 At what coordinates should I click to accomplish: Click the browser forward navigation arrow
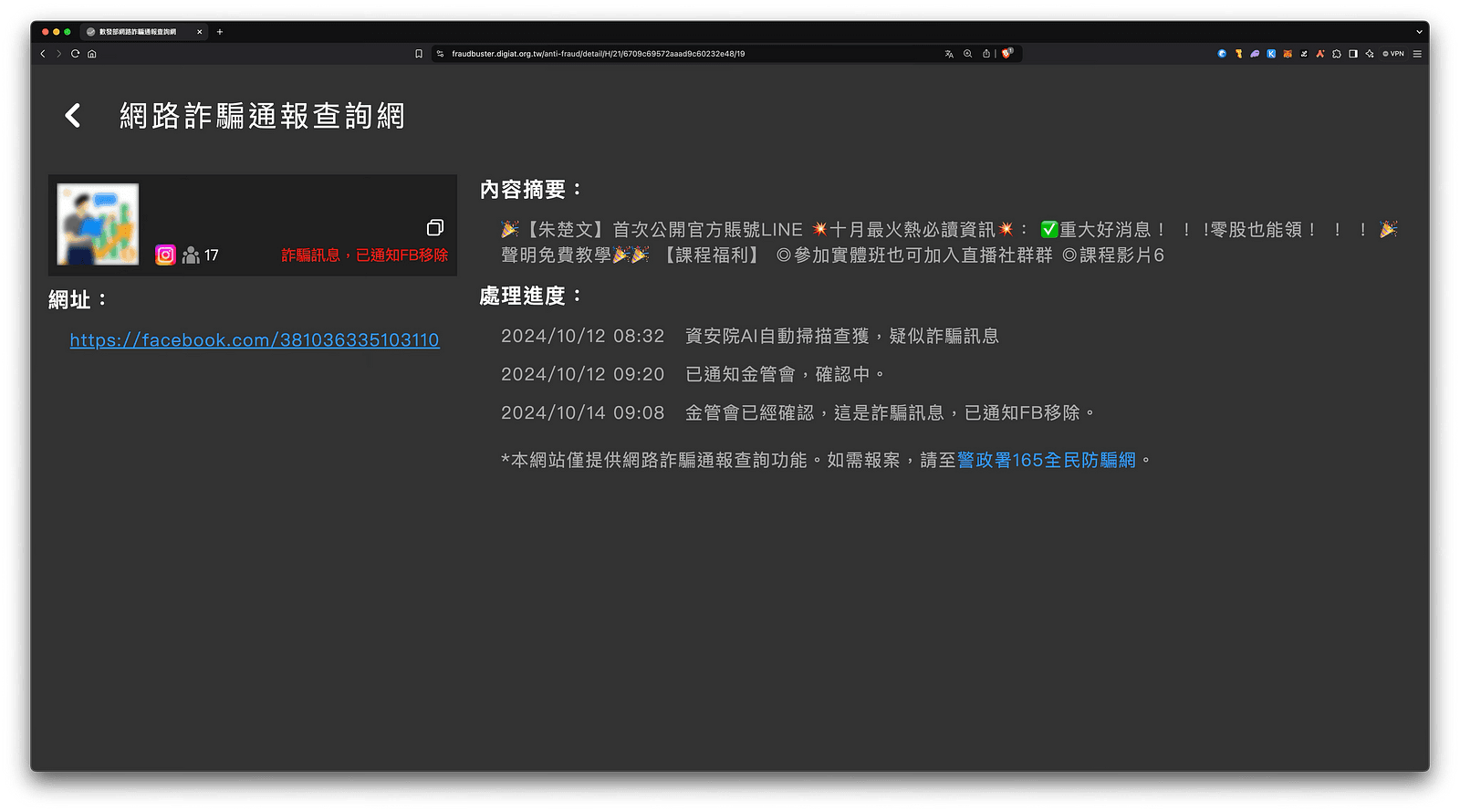pyautogui.click(x=59, y=54)
